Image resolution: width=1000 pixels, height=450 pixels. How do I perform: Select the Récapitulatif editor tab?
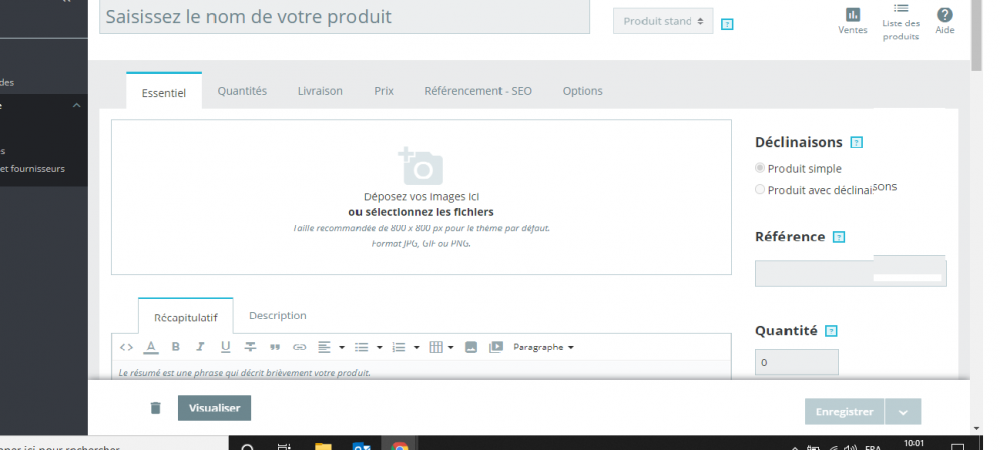pos(186,317)
